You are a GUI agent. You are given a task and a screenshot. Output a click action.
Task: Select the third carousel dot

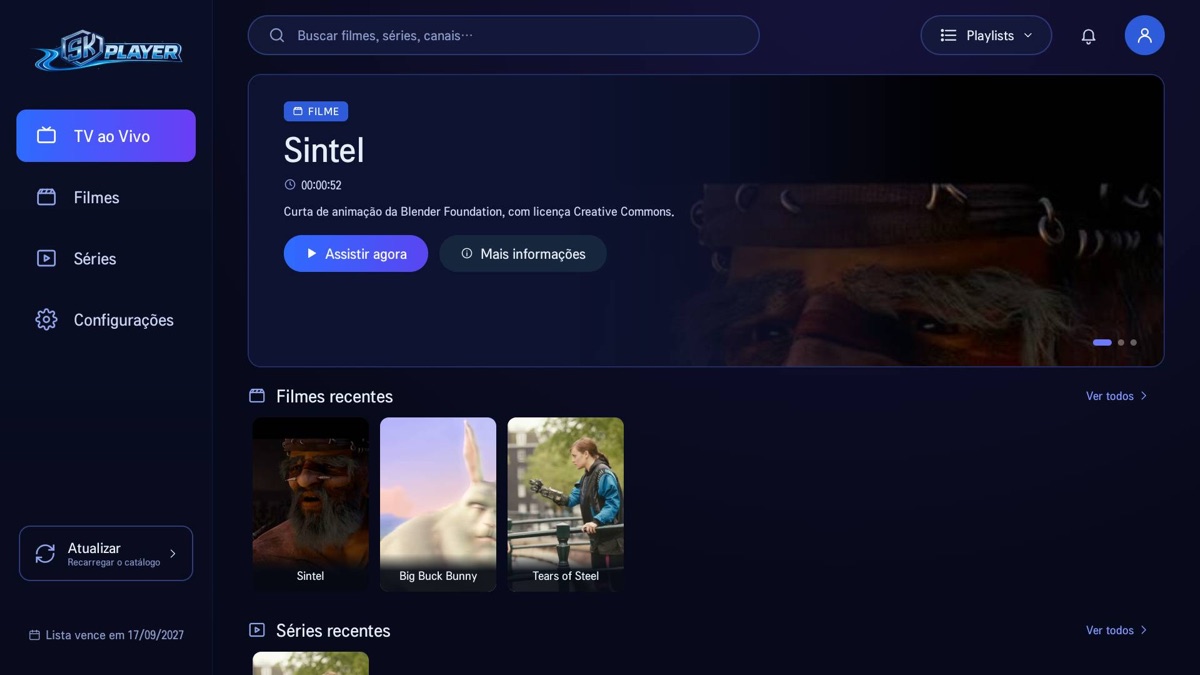click(1133, 343)
